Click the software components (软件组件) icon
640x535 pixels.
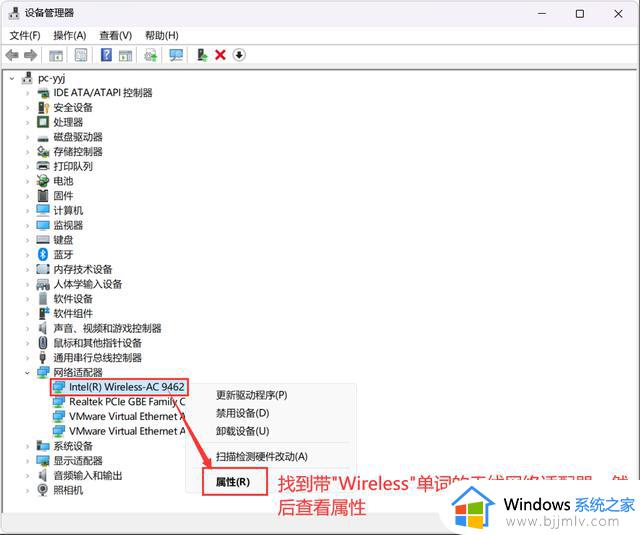(43, 313)
